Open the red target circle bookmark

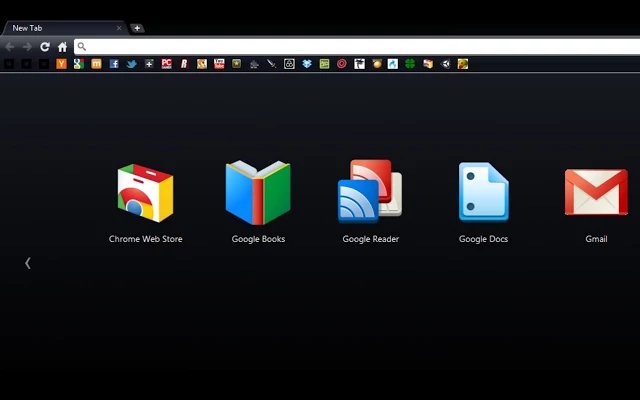pos(342,64)
